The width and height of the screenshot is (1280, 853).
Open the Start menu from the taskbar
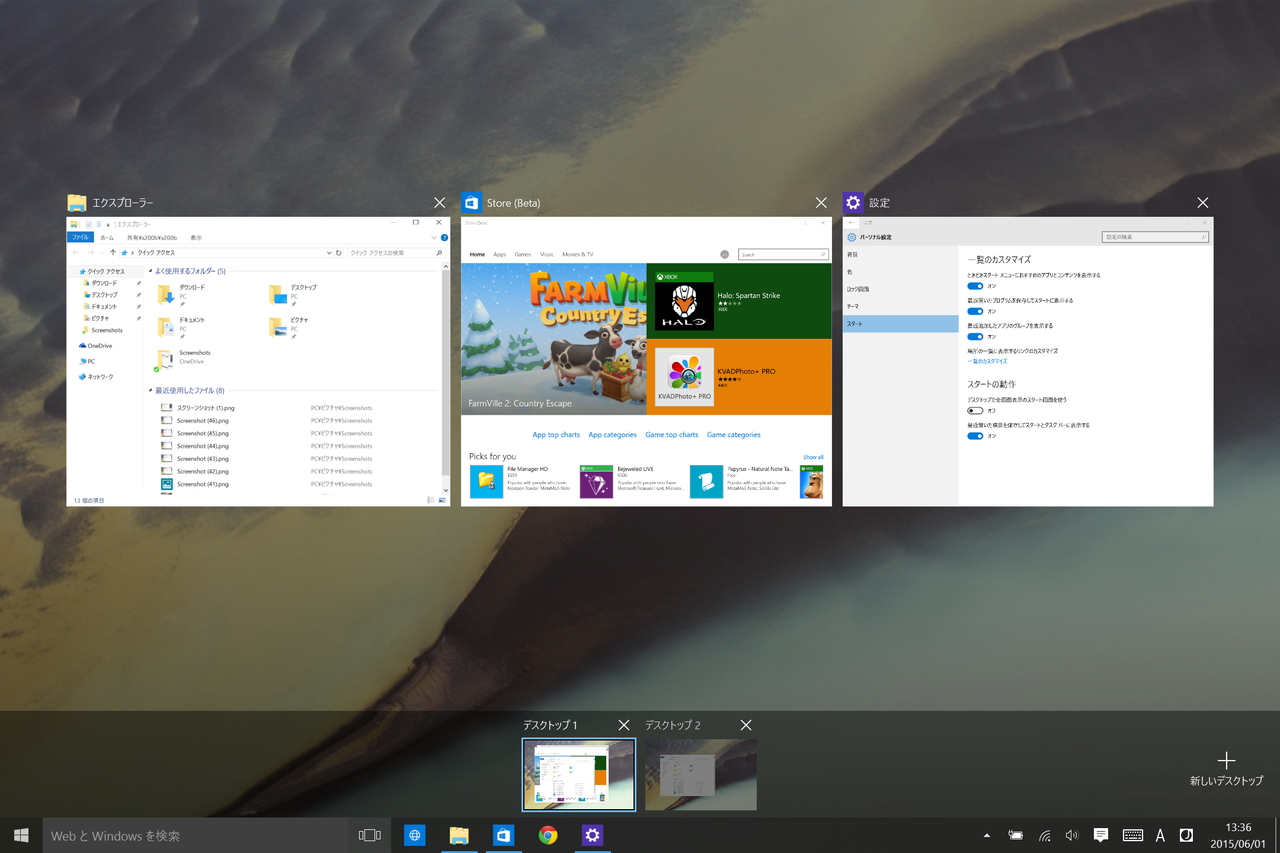click(21, 835)
